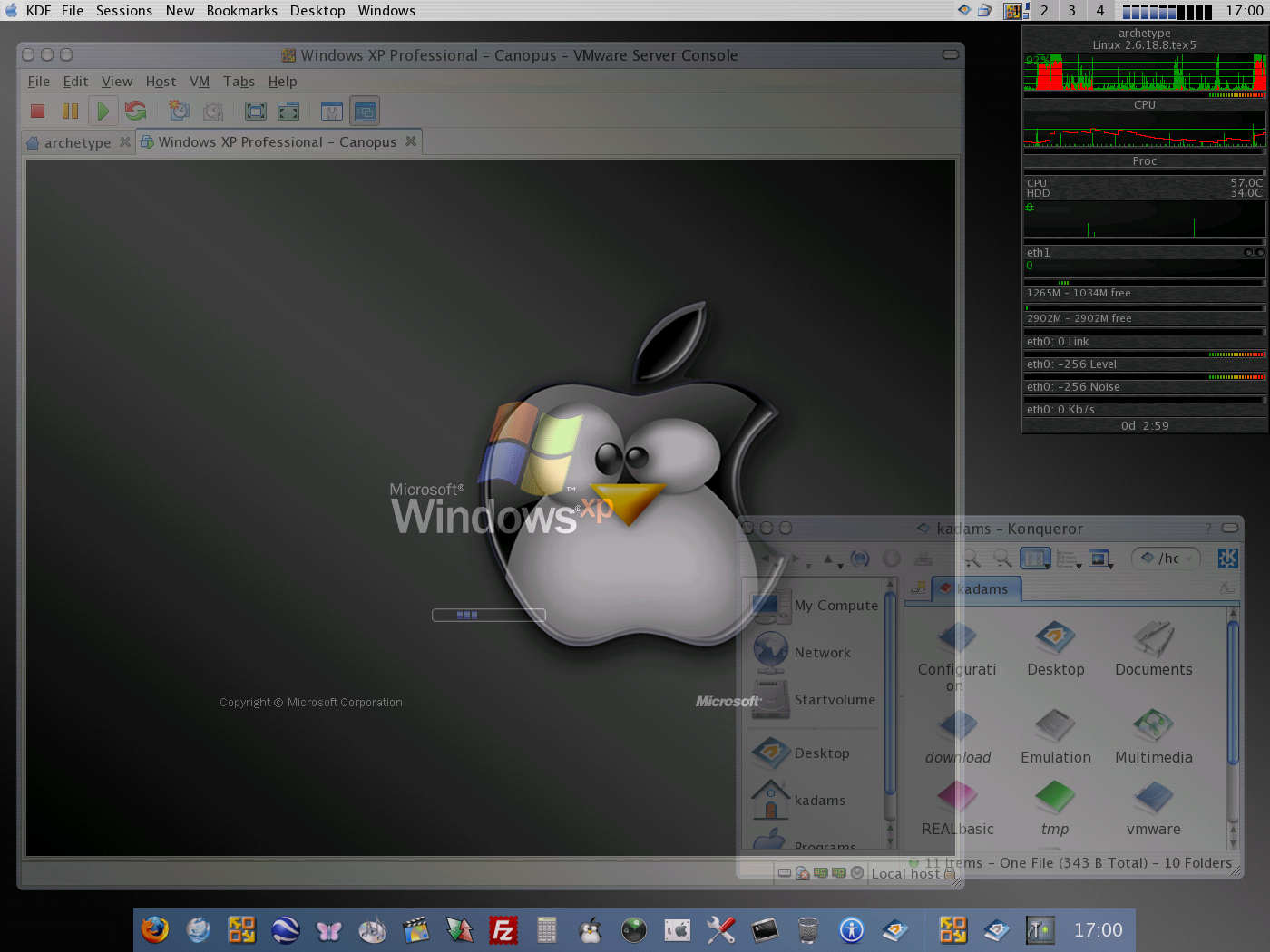Open the Edit menu in VMware Server Console
This screenshot has width=1270, height=952.
[75, 82]
